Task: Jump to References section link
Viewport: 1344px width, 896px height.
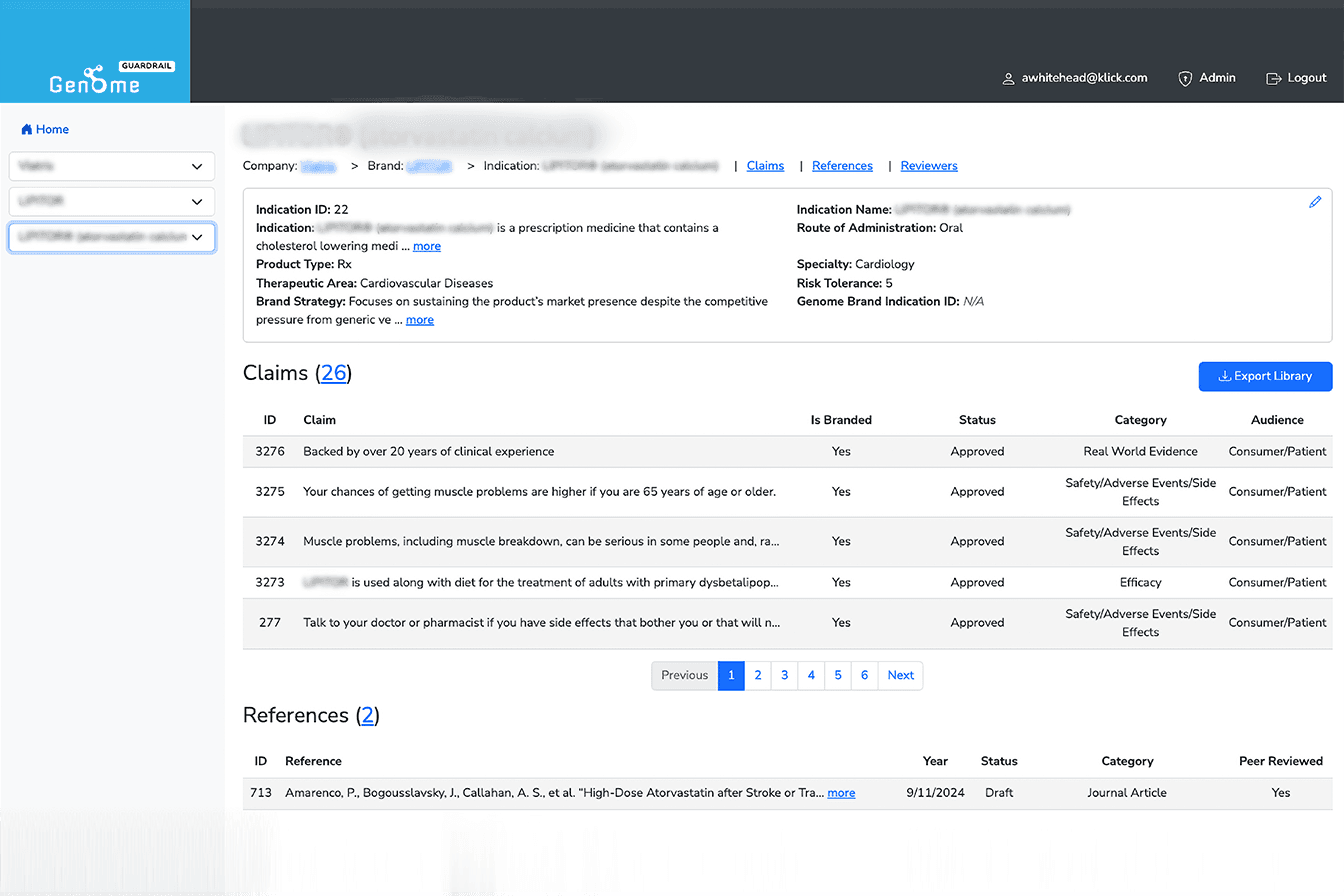Action: click(842, 166)
